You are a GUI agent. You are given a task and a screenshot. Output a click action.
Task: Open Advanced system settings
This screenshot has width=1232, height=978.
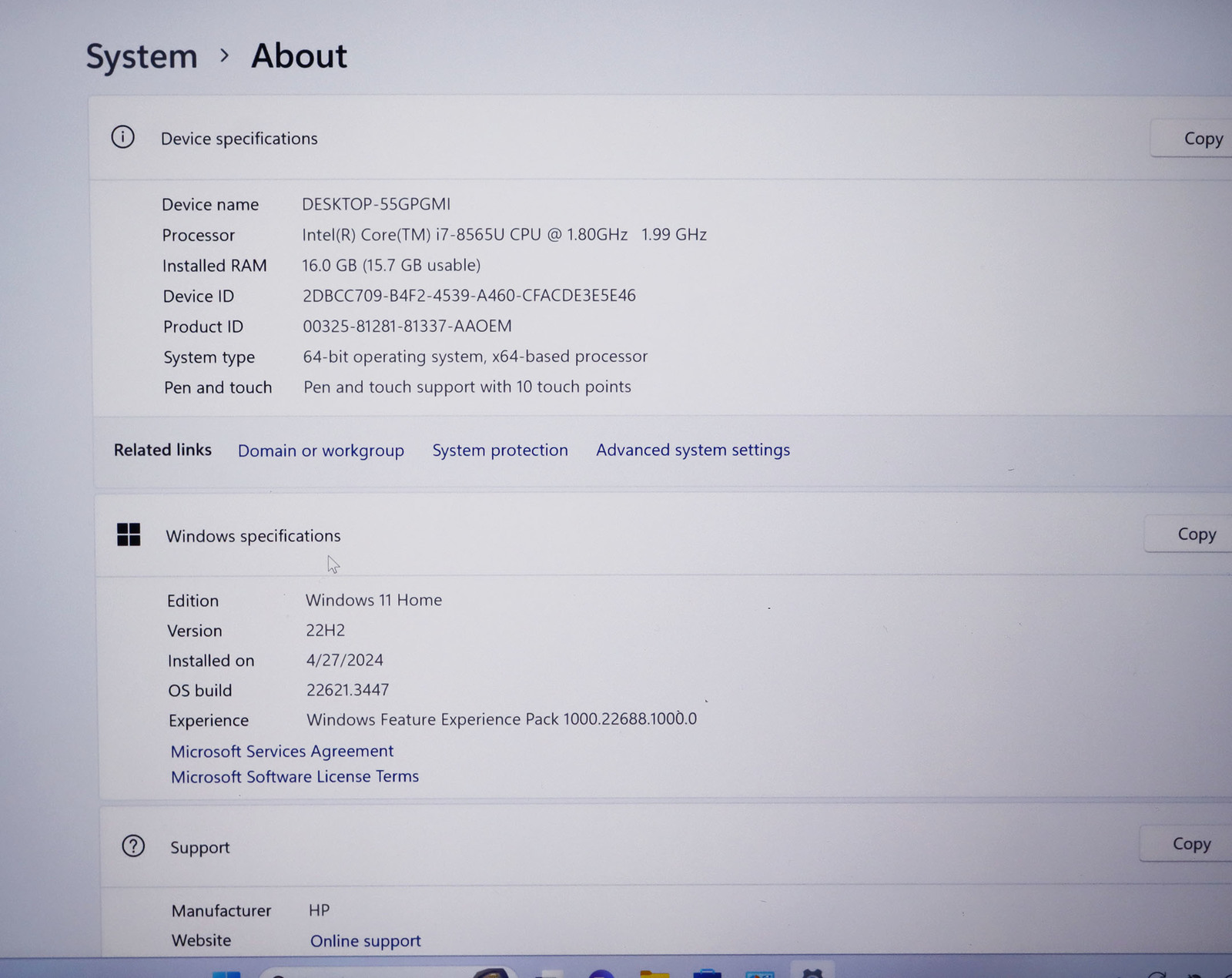click(x=693, y=450)
